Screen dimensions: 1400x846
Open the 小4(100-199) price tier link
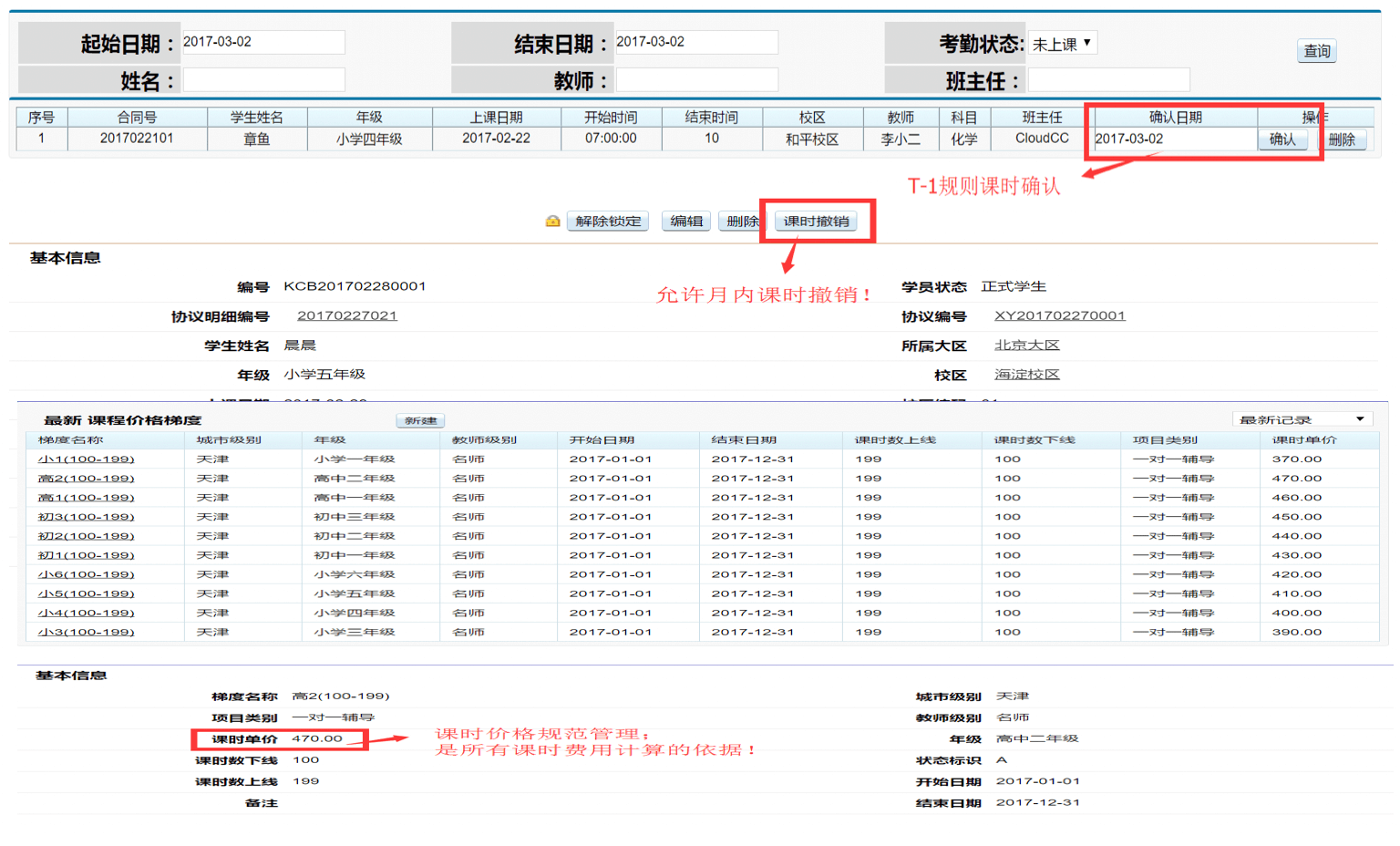[86, 613]
